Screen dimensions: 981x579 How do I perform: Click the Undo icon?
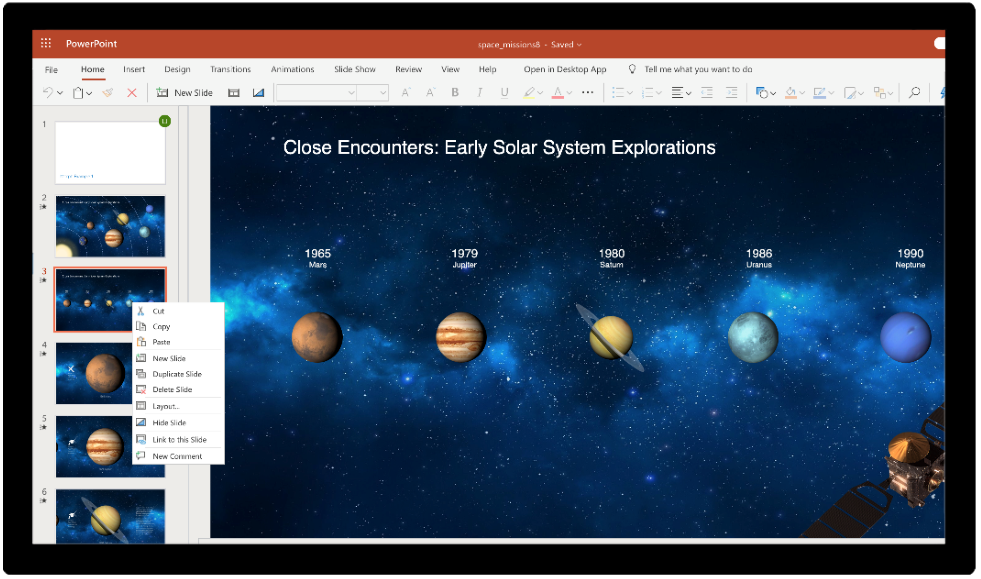click(x=48, y=92)
